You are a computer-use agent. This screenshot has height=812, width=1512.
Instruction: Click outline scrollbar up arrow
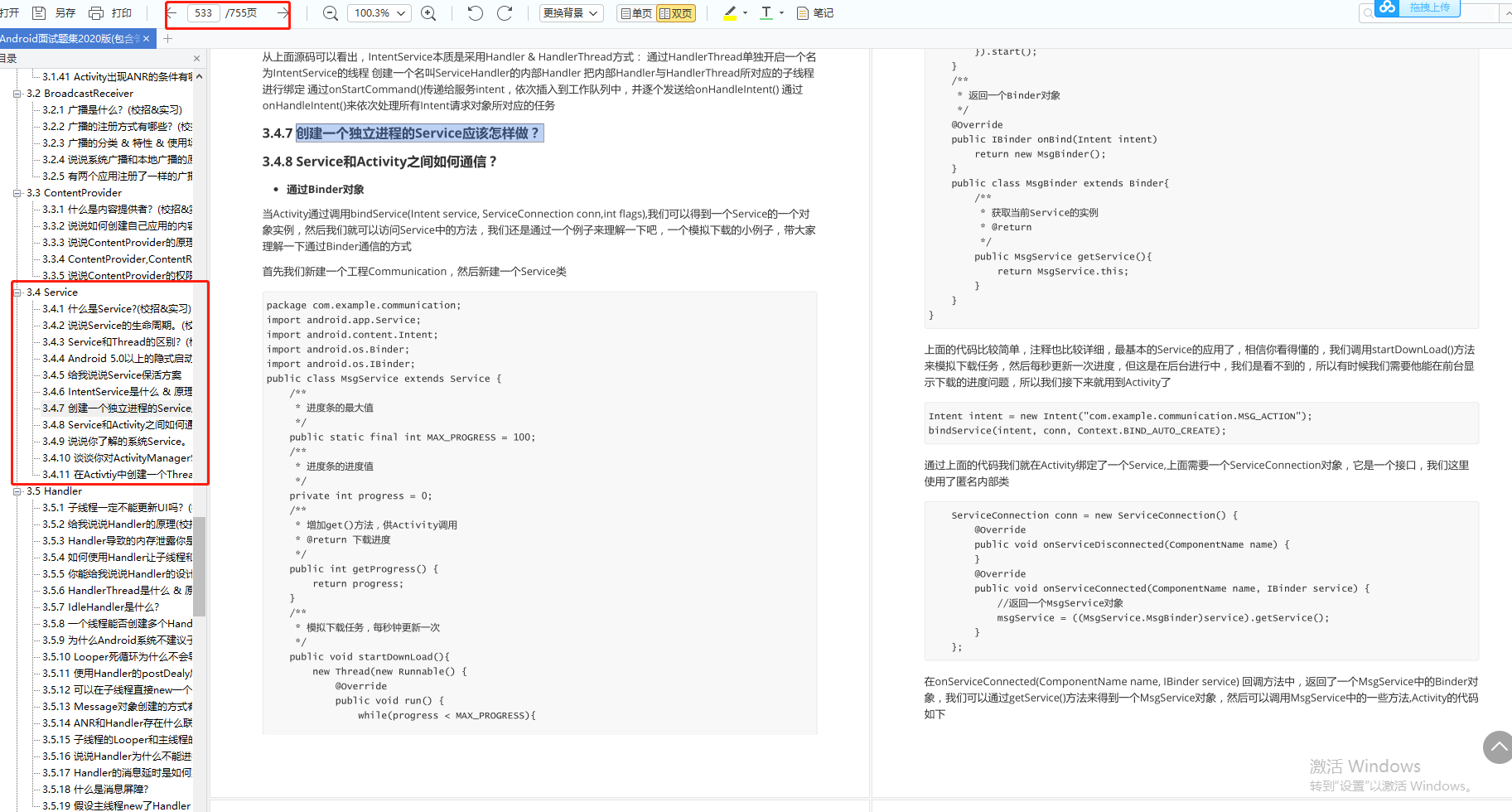coord(199,76)
